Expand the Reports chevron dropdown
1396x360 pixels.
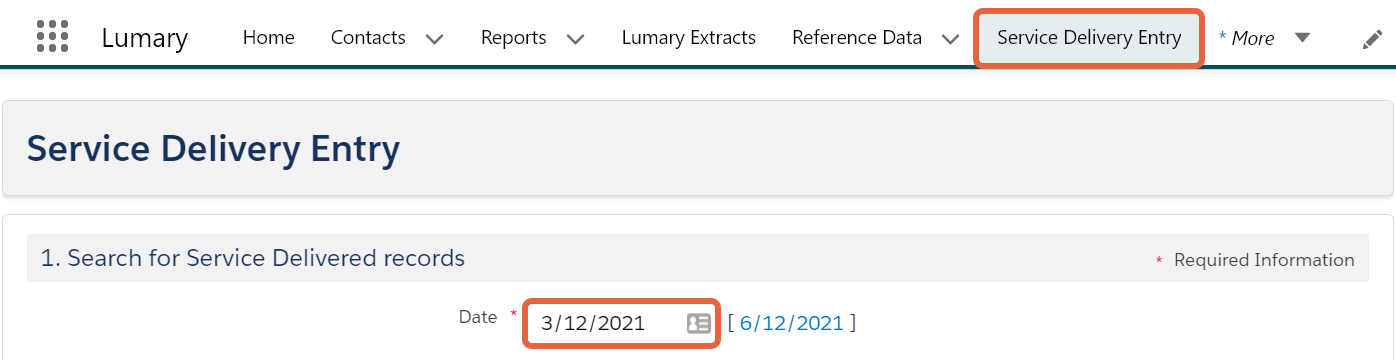[575, 39]
